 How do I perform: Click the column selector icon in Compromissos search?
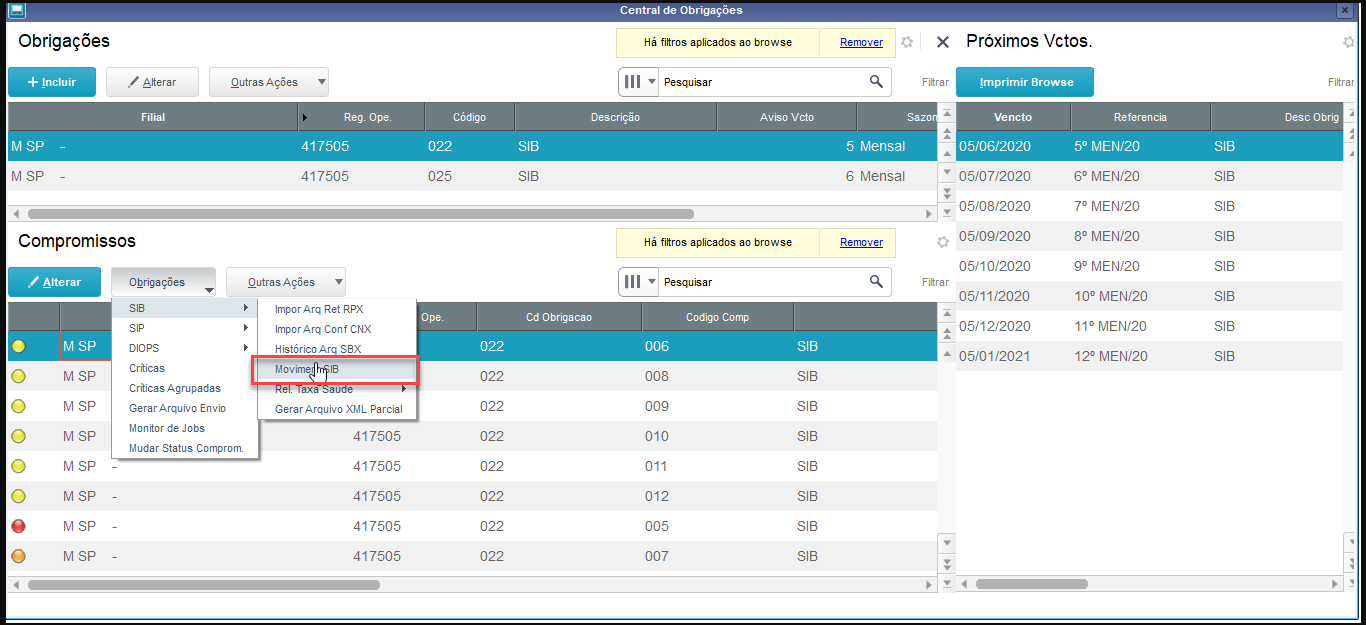(x=638, y=282)
